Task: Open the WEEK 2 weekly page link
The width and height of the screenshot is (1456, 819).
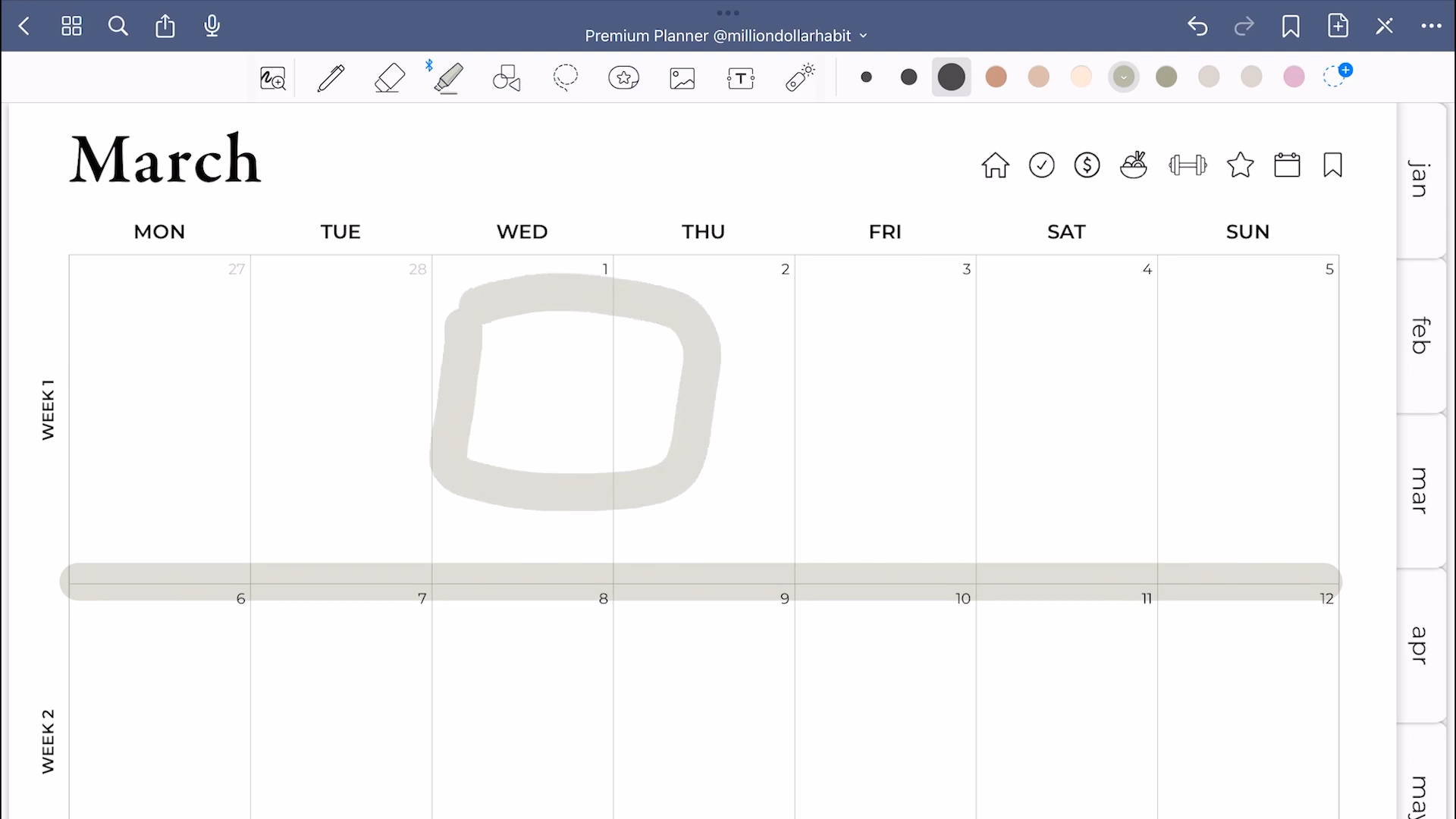Action: coord(48,741)
